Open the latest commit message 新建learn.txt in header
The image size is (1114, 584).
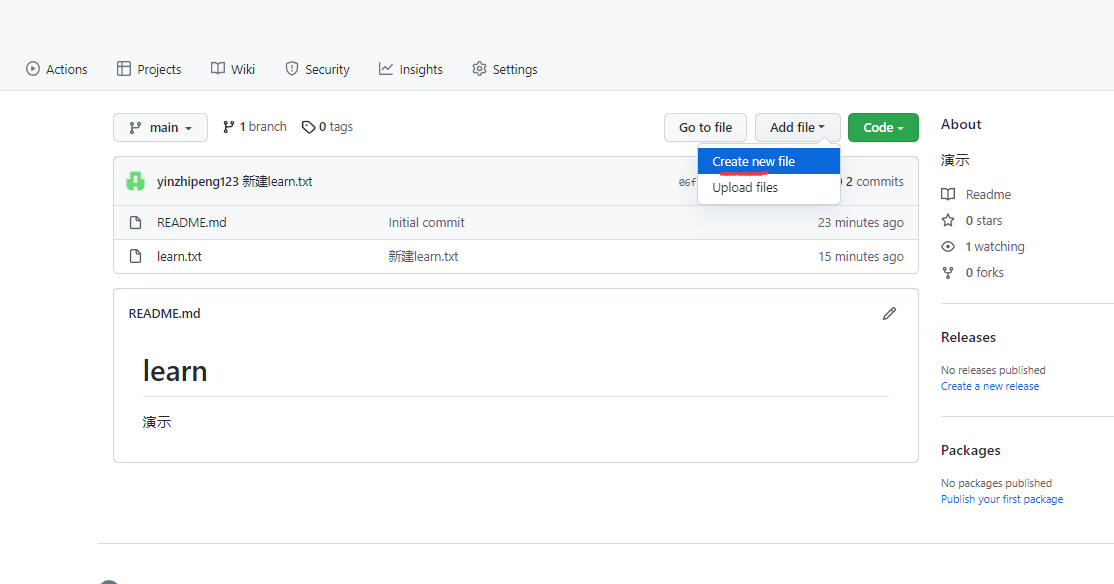click(277, 181)
